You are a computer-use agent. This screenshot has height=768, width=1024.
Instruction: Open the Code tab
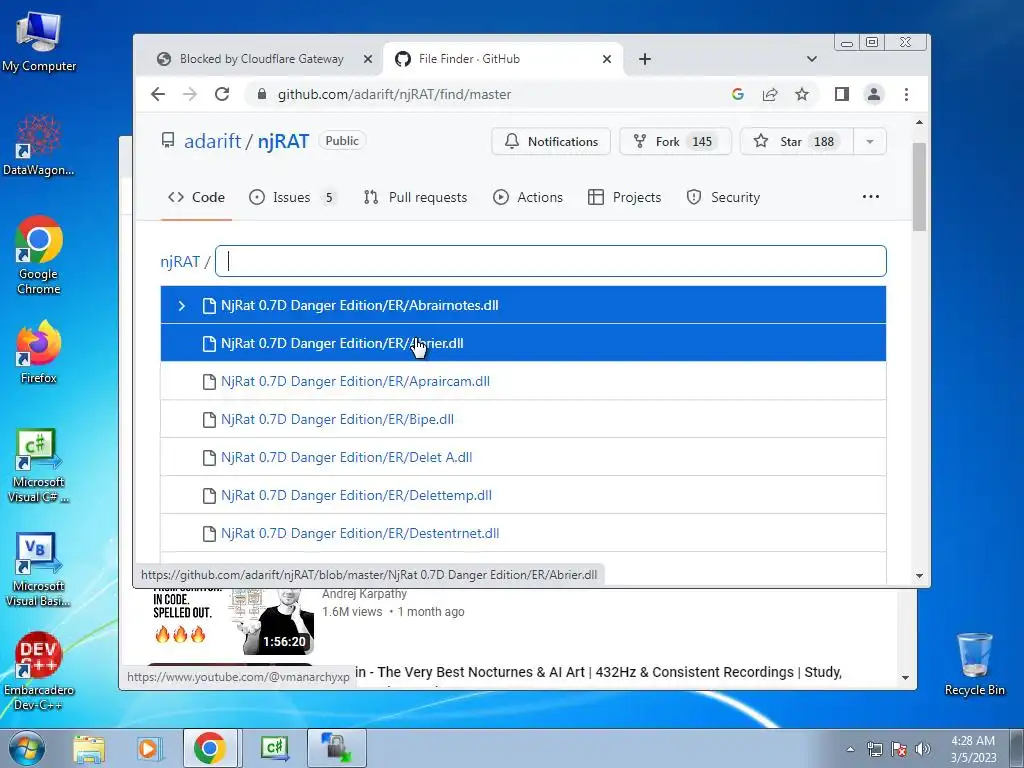click(x=196, y=197)
